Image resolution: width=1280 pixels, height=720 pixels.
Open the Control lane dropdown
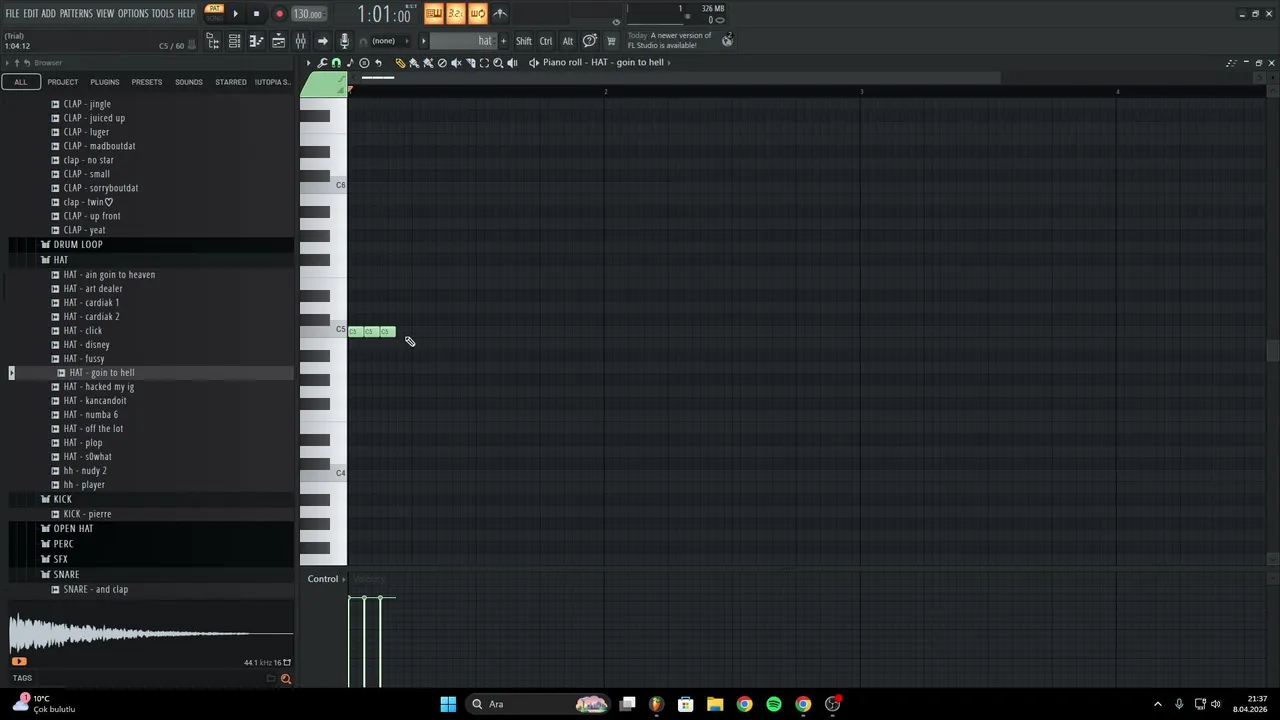(x=326, y=579)
